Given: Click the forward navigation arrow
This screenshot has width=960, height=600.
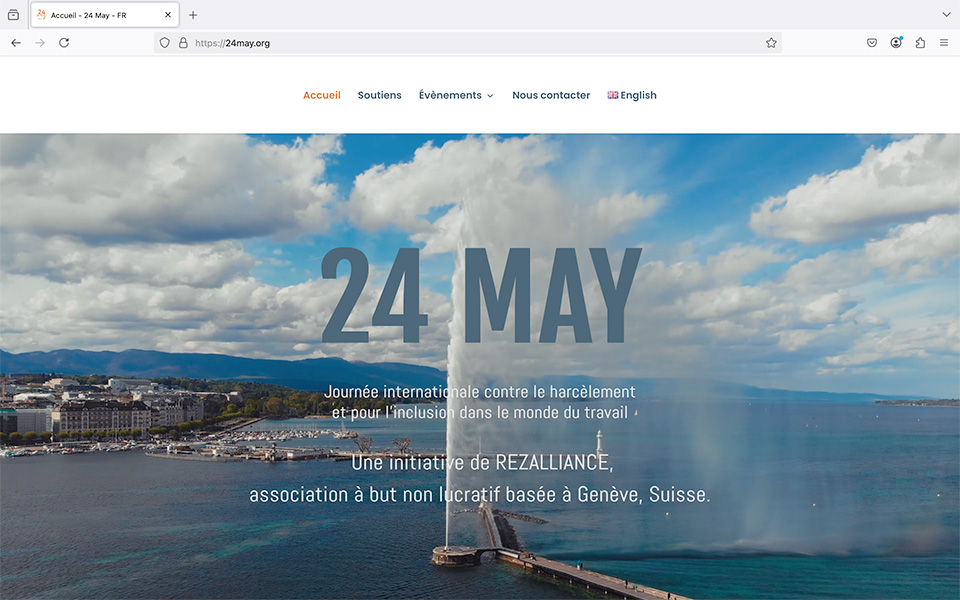Looking at the screenshot, I should point(40,43).
